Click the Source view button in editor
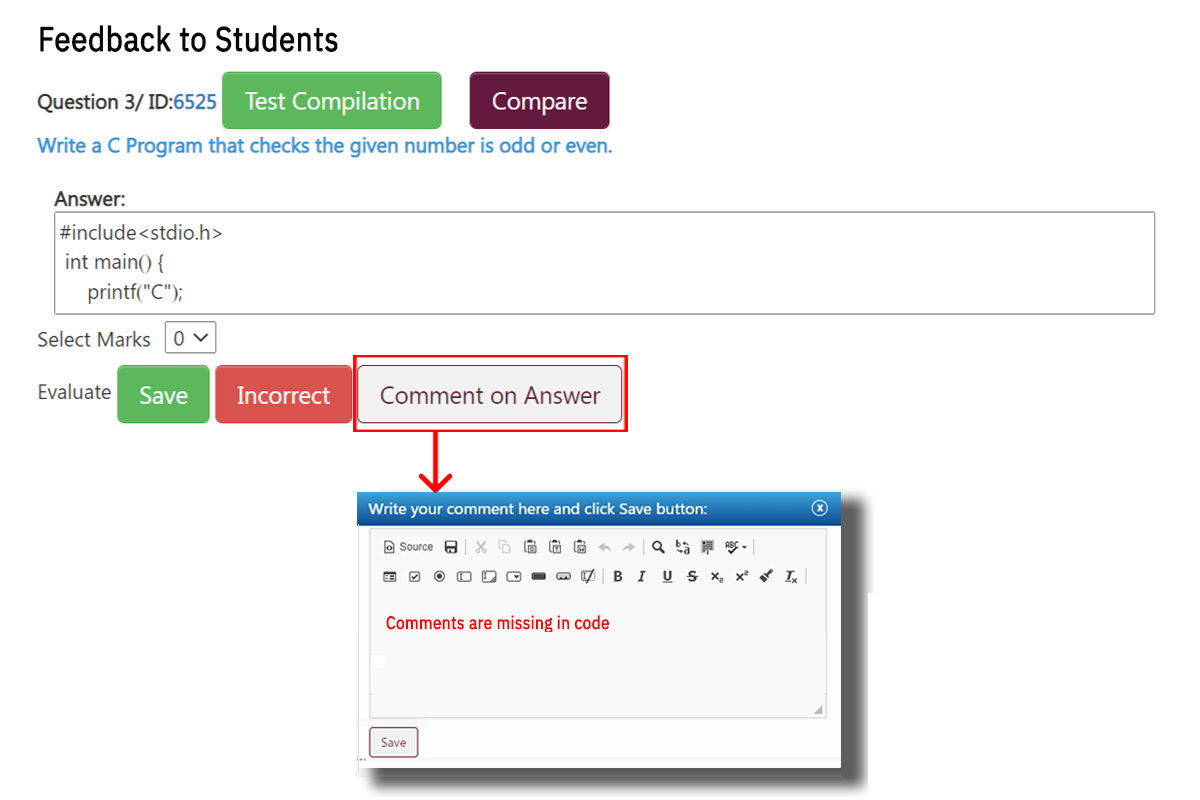The width and height of the screenshot is (1200, 800). [408, 547]
